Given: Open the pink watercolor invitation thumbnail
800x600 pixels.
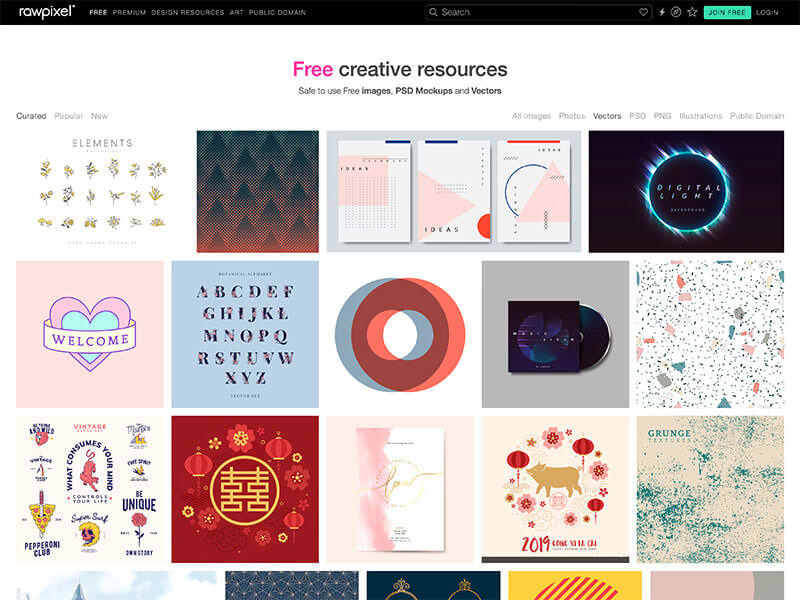Looking at the screenshot, I should tap(400, 489).
